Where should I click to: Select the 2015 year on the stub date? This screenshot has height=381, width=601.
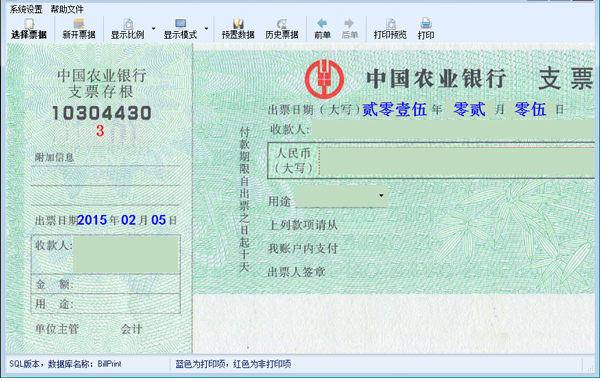(x=92, y=220)
